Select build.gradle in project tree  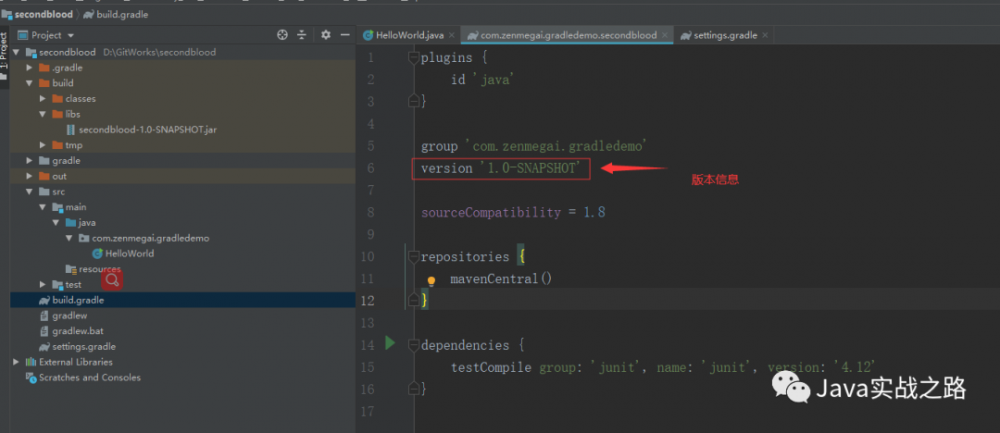click(x=78, y=300)
